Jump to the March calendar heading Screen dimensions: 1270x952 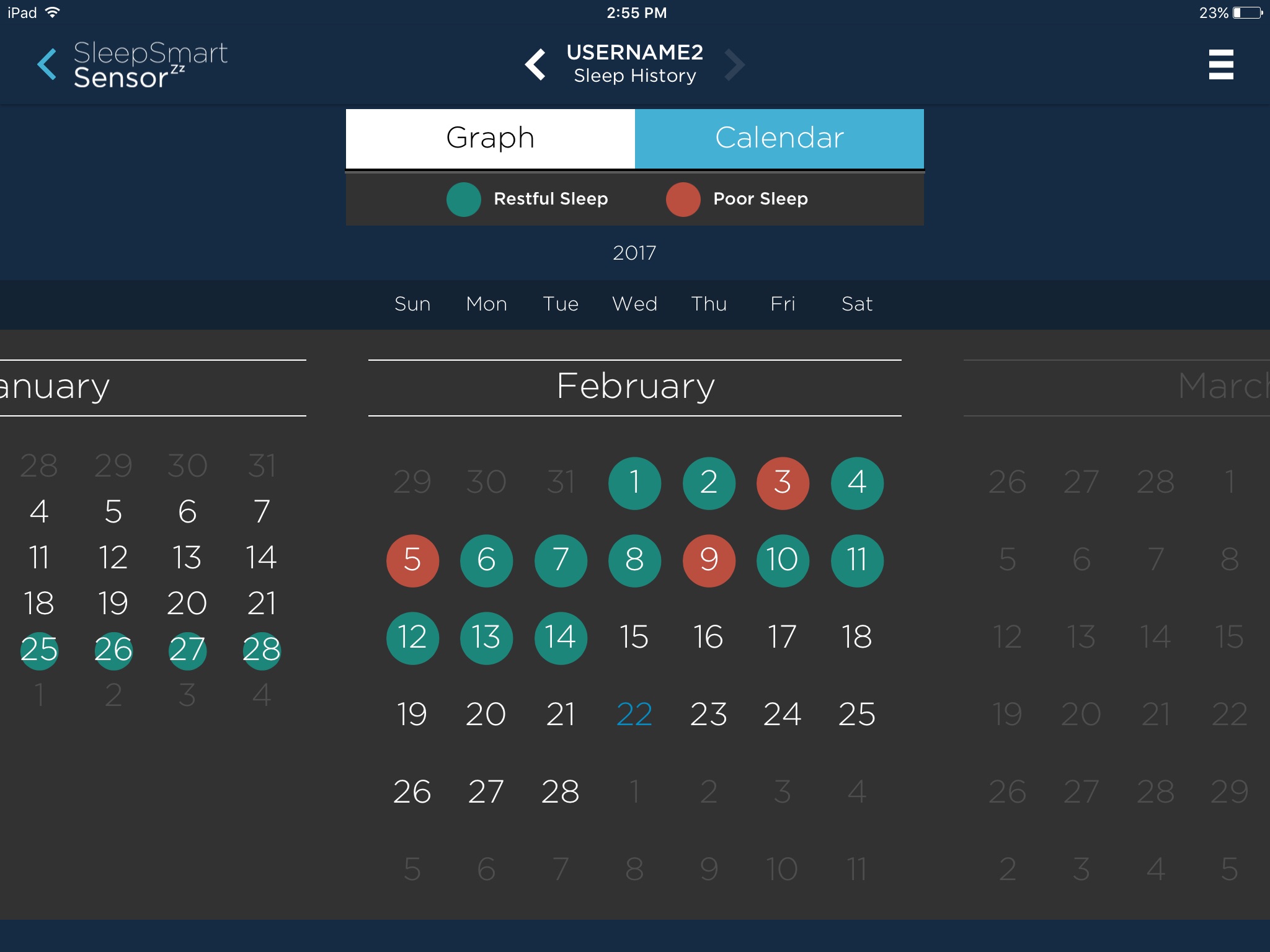(x=1219, y=387)
